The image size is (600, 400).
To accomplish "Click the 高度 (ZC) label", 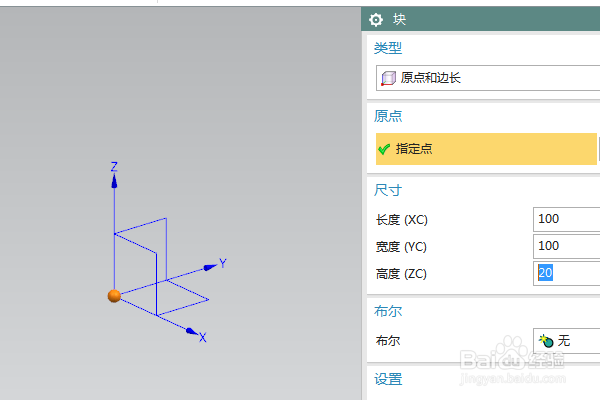I will (x=401, y=274).
